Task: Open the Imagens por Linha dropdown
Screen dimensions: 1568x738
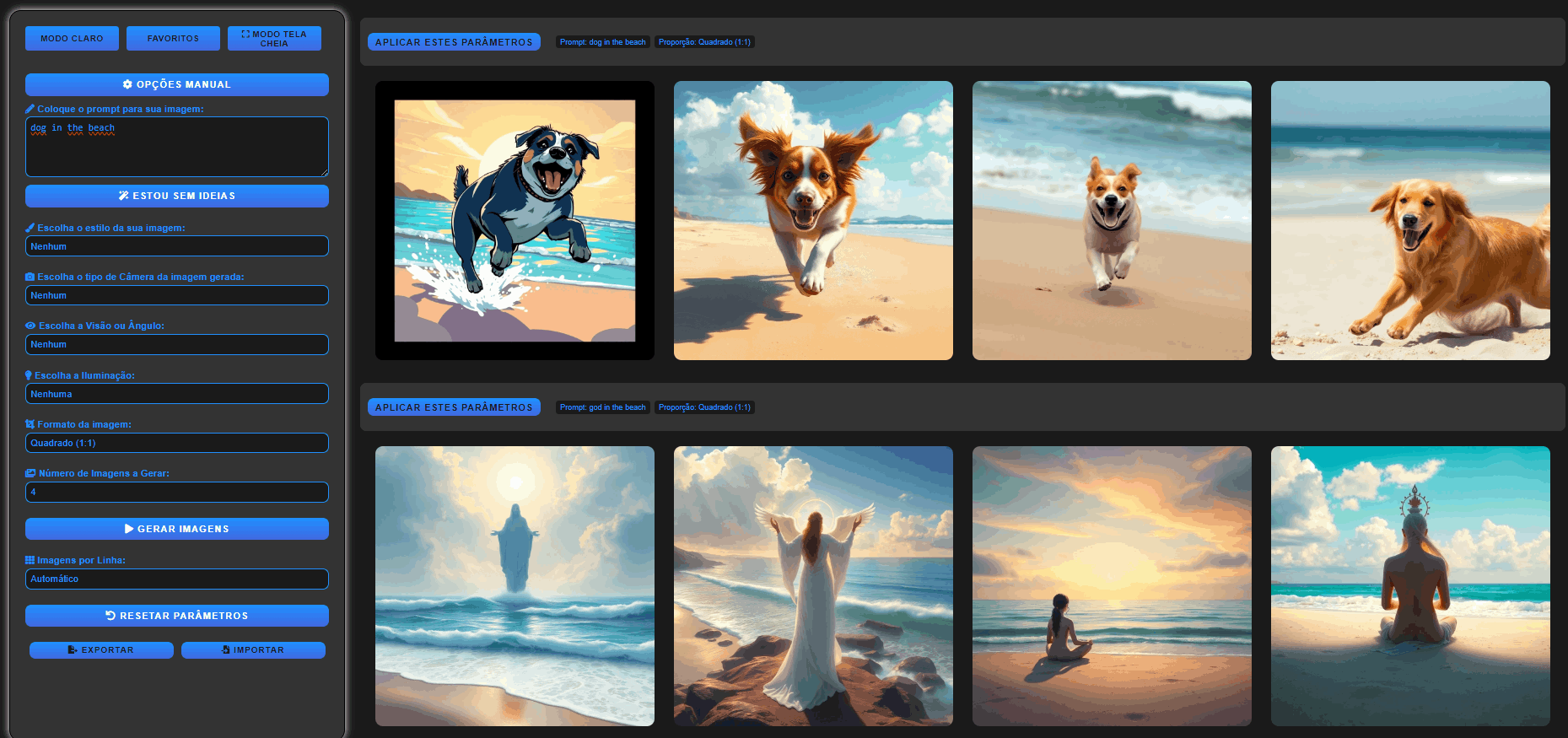Action: pyautogui.click(x=177, y=579)
